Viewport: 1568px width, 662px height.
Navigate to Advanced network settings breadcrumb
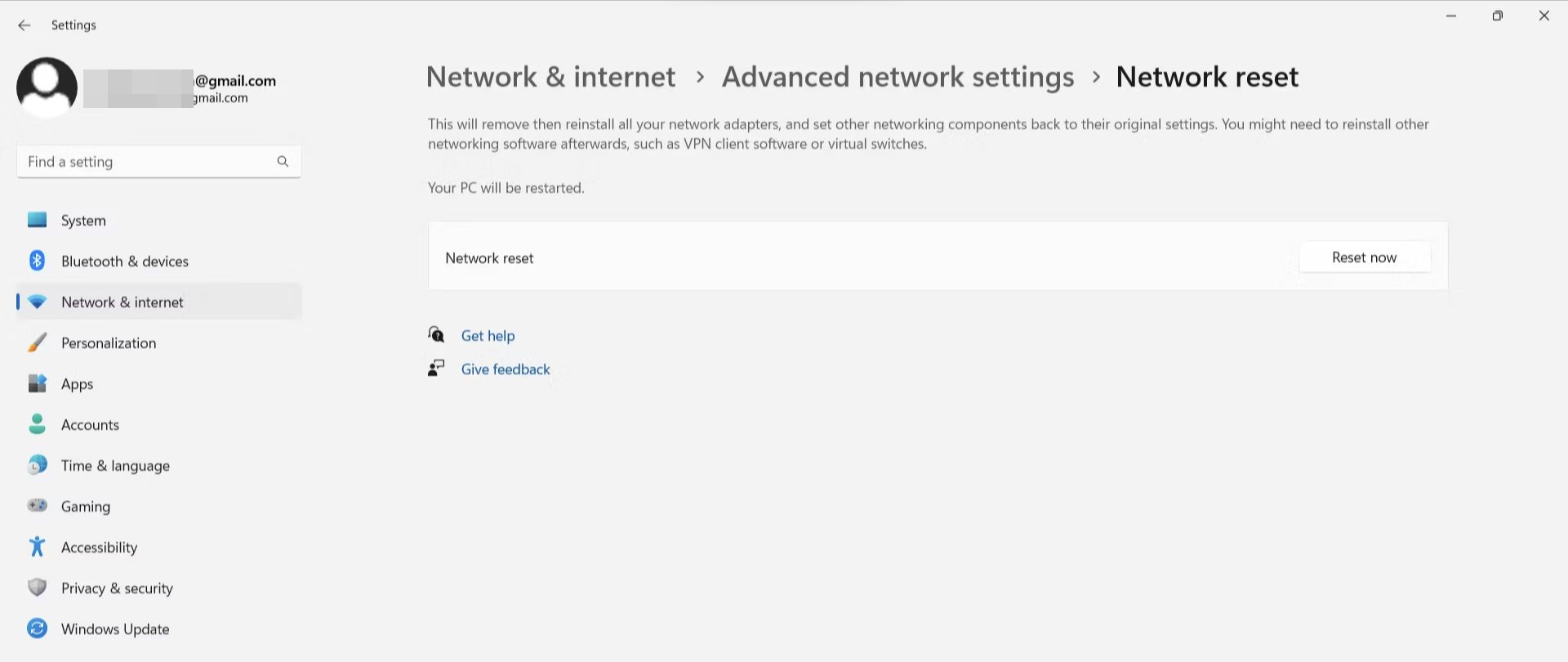(898, 77)
